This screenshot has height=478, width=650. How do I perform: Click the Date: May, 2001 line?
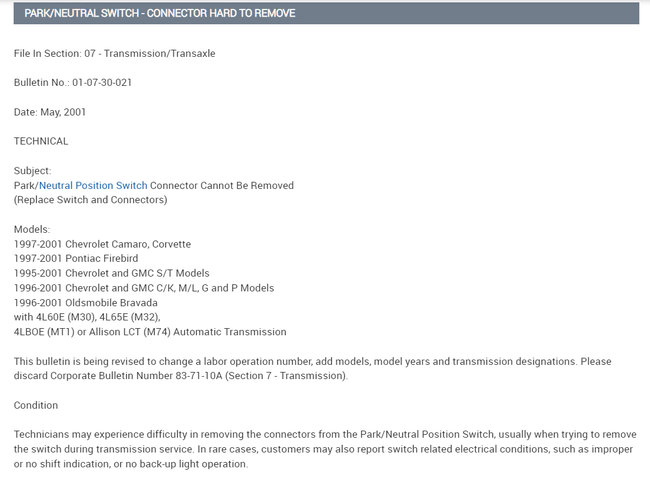click(49, 112)
